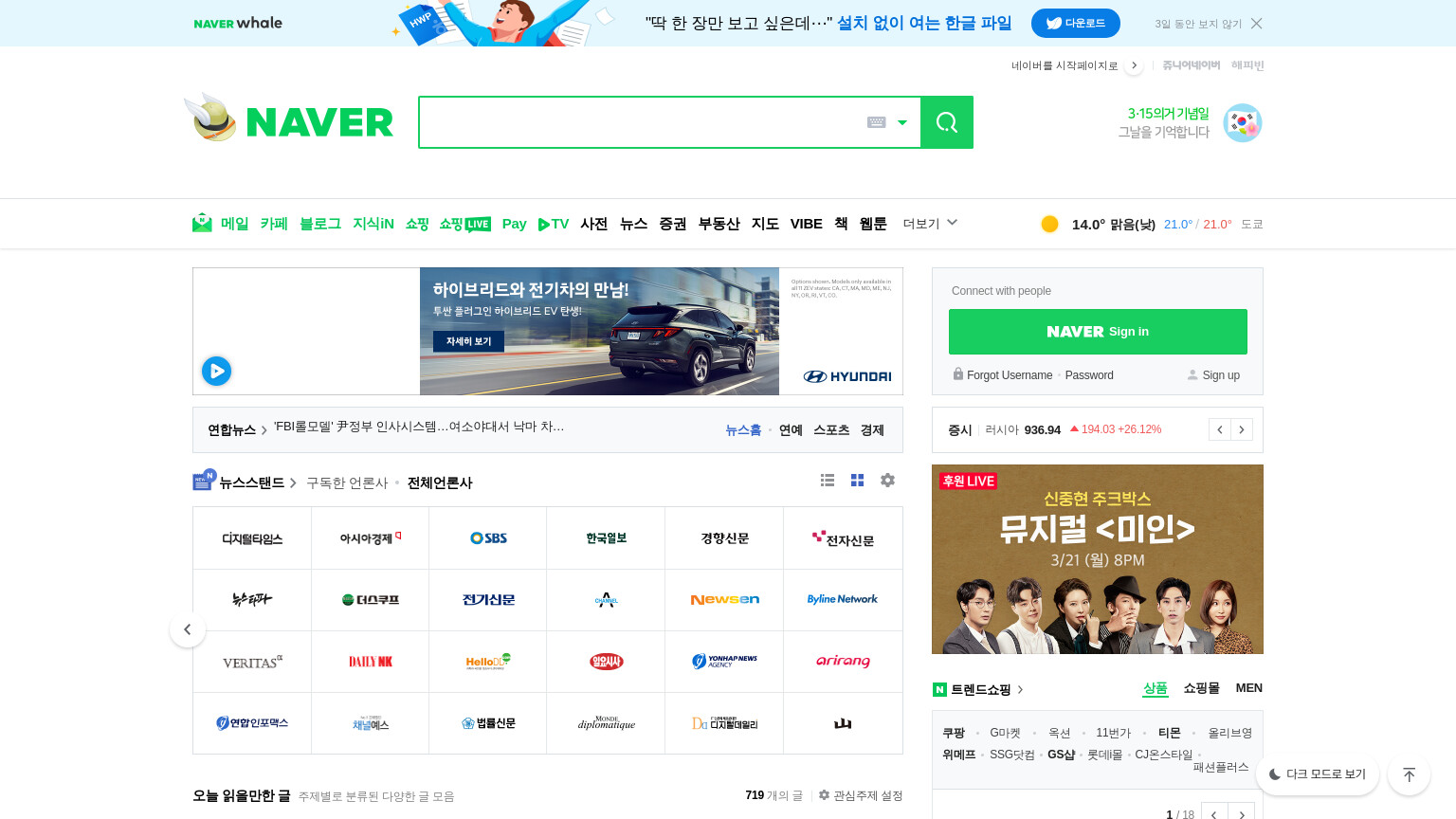Viewport: 1456px width, 819px height.
Task: Open the TV play icon link
Action: point(554,224)
